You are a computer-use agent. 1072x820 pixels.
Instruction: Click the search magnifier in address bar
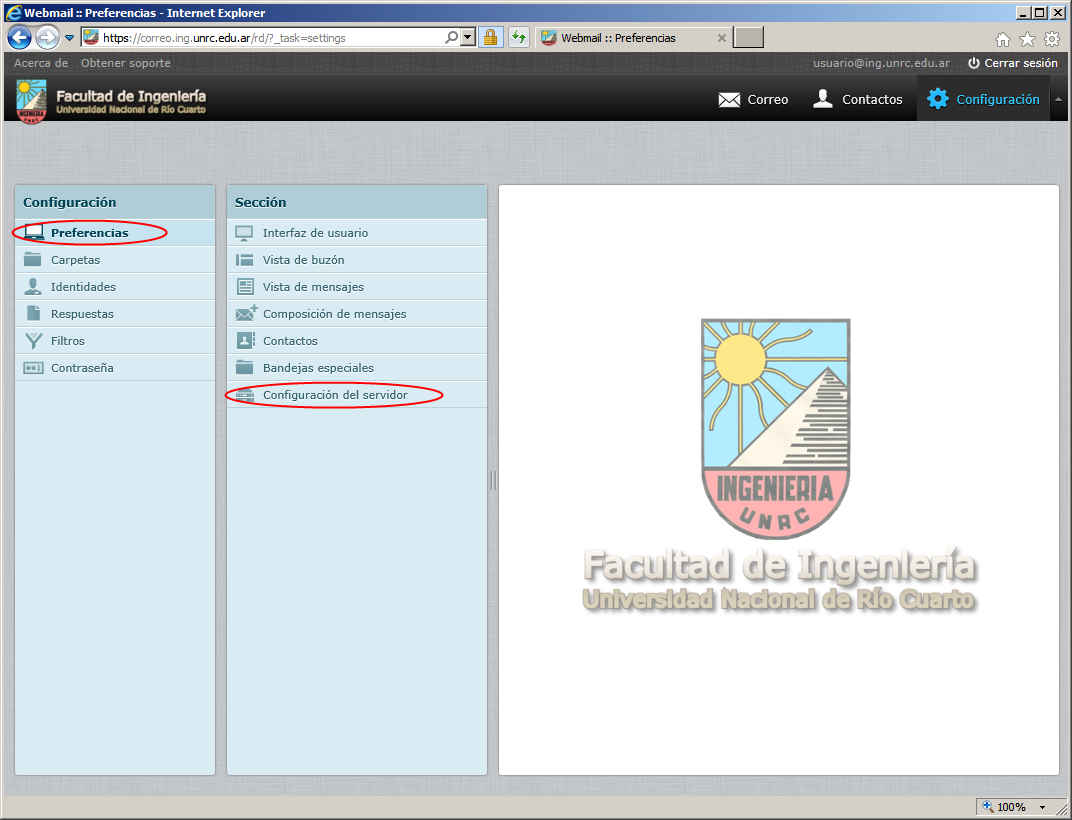pos(451,38)
